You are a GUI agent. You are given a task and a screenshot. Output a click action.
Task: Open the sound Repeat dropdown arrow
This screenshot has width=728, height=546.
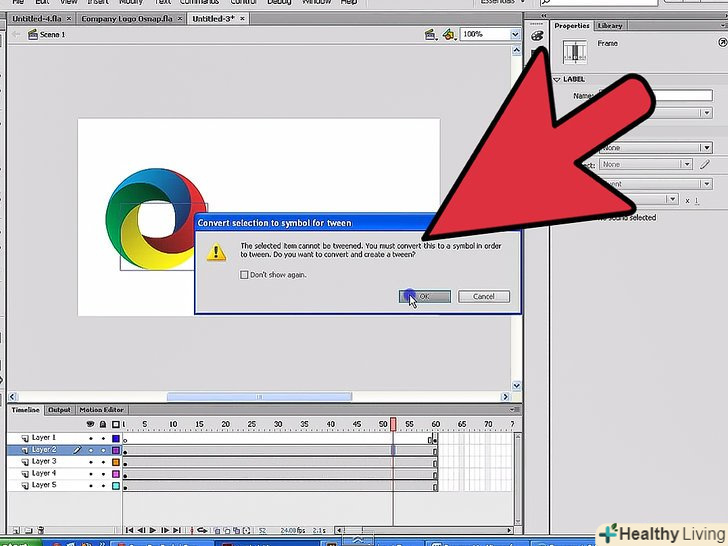(x=672, y=199)
